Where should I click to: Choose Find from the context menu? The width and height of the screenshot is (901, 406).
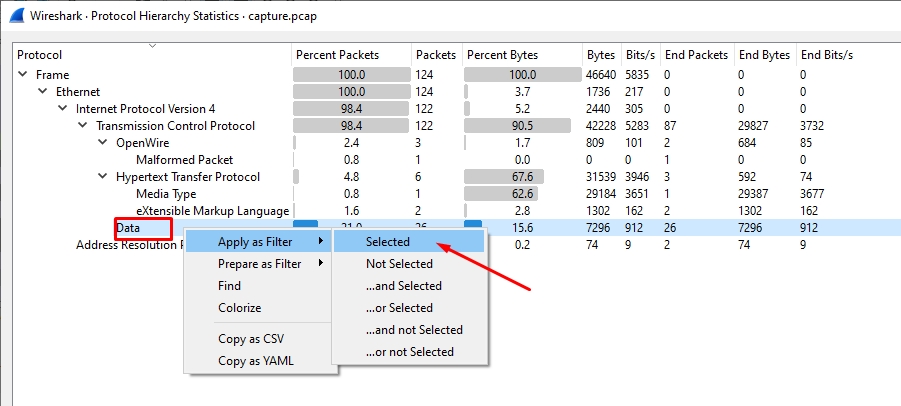tap(230, 286)
